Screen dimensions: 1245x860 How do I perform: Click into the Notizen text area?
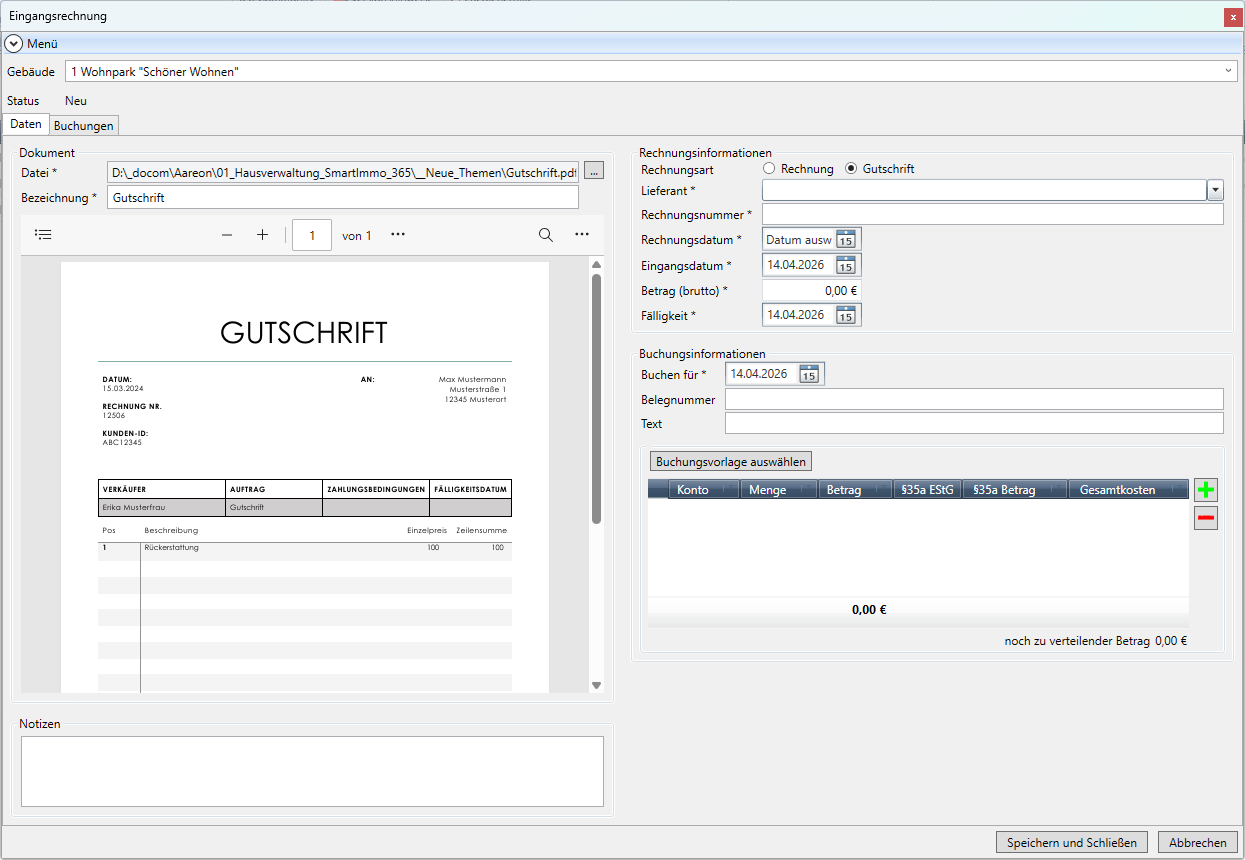[312, 771]
